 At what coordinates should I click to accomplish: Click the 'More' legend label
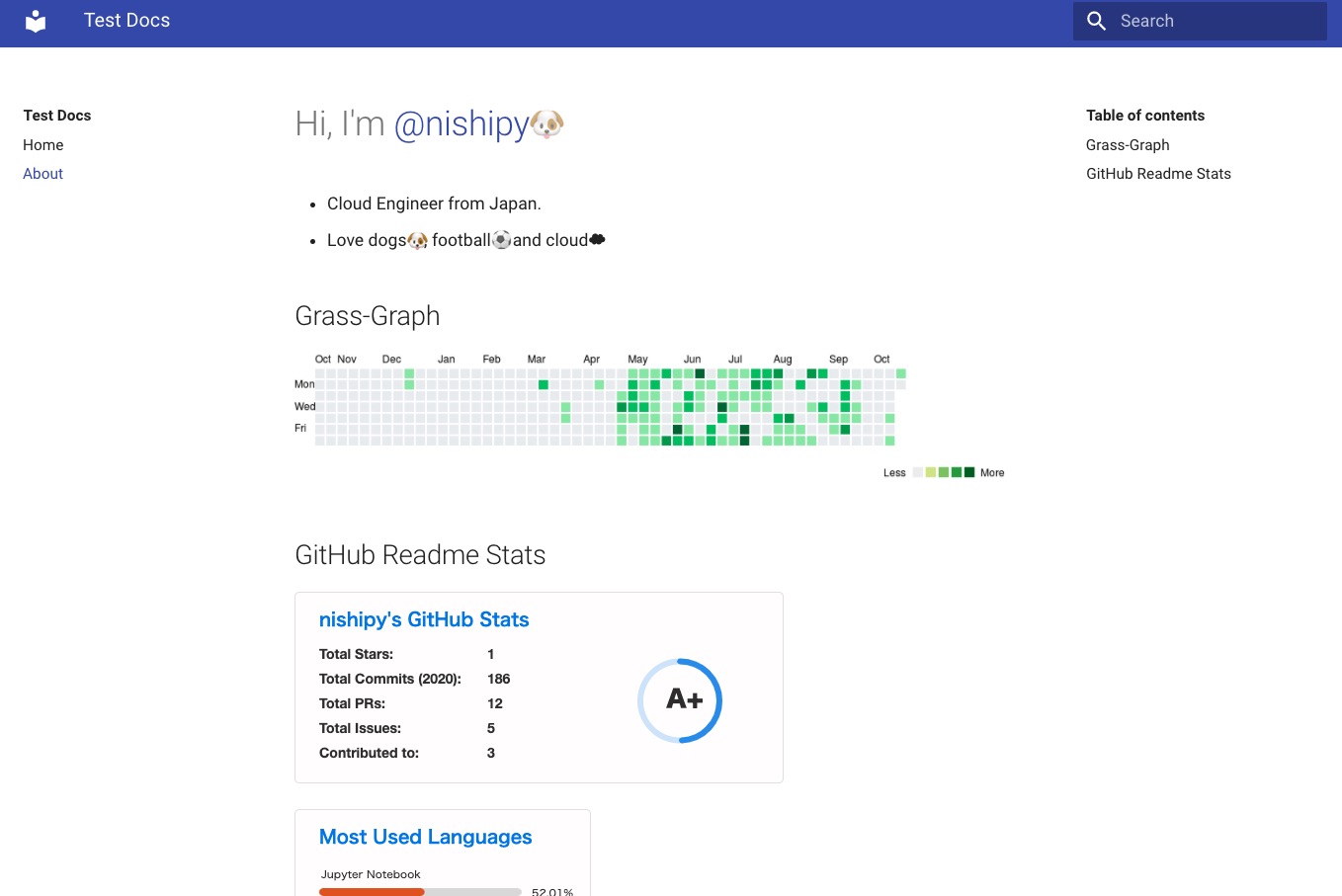click(992, 473)
